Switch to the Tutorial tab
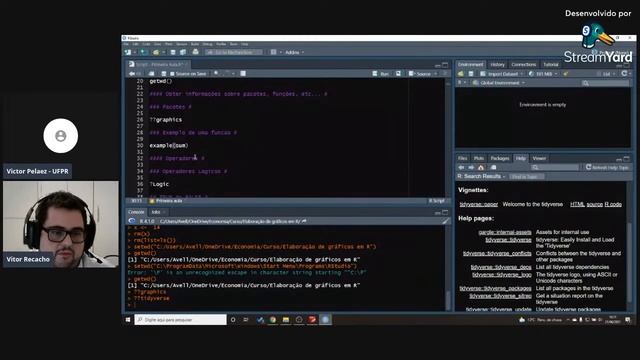The image size is (640, 360). coord(550,64)
